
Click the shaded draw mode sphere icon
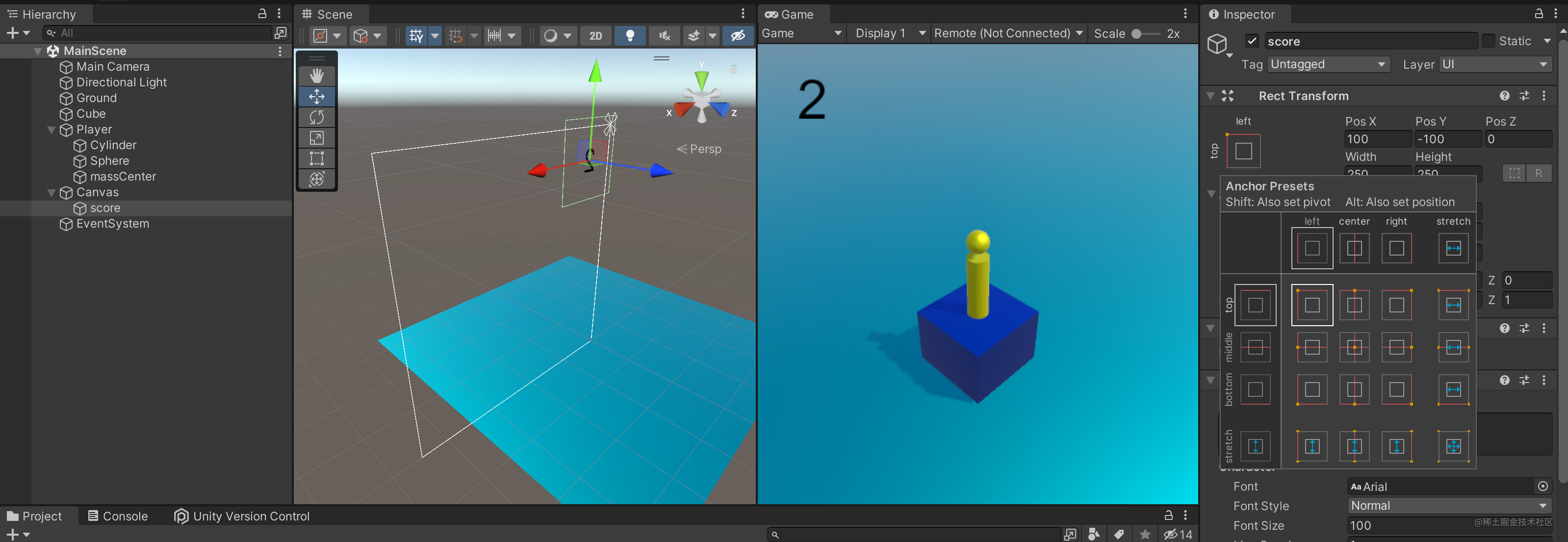(x=550, y=36)
